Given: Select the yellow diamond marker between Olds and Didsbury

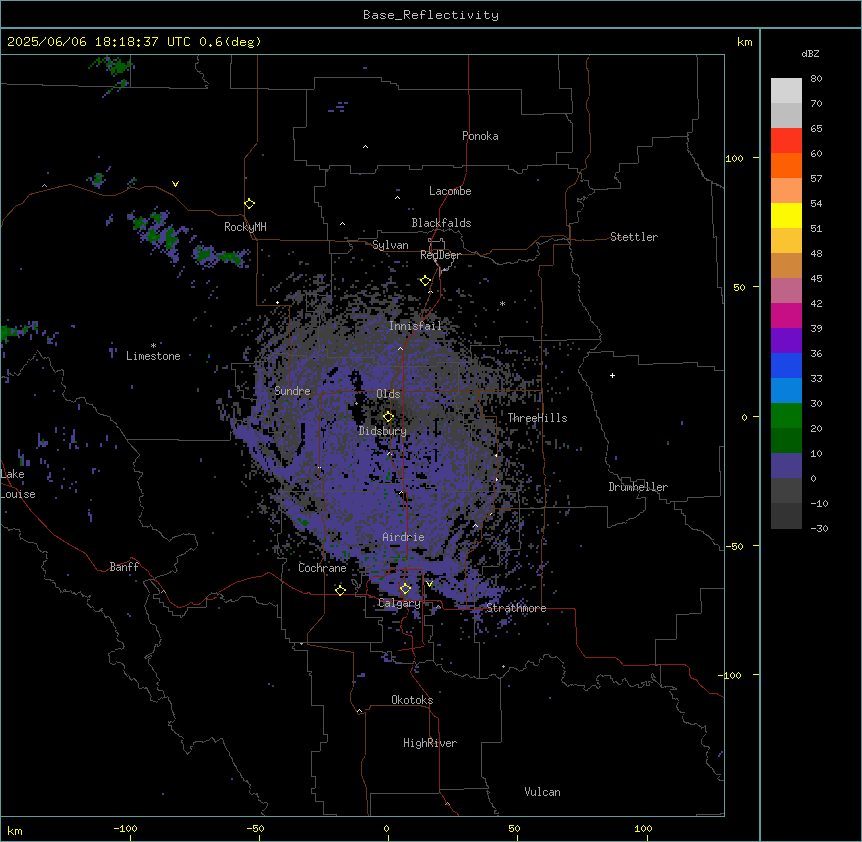Looking at the screenshot, I should coord(388,416).
